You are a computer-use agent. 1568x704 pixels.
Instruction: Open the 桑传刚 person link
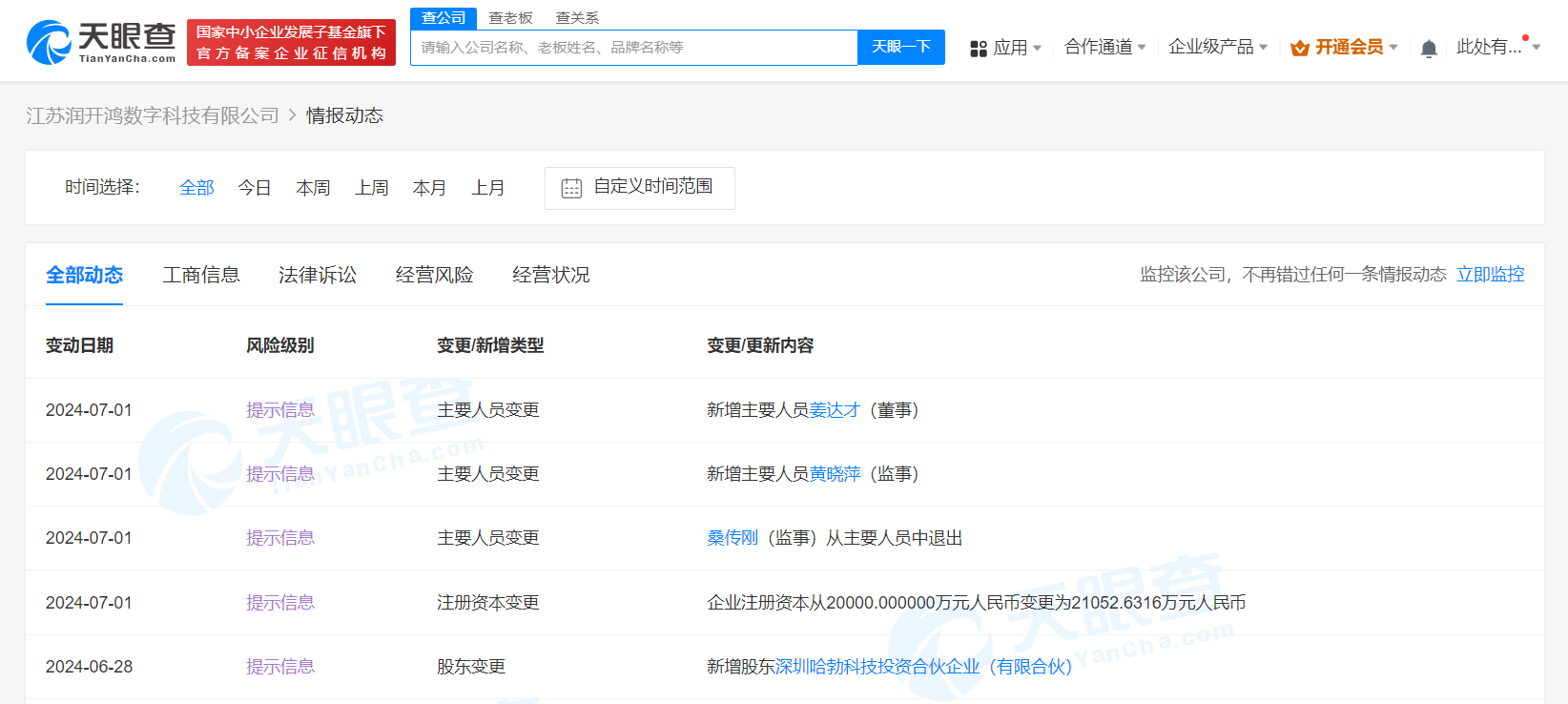coord(732,538)
